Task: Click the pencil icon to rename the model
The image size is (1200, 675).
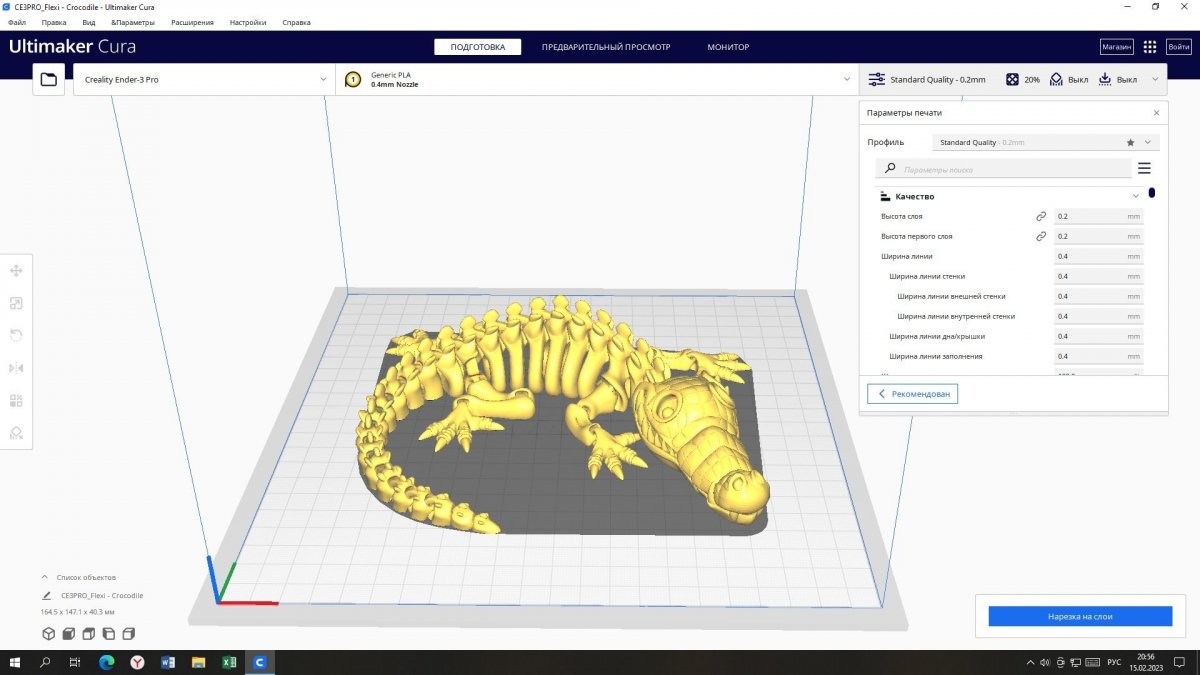Action: (x=46, y=595)
